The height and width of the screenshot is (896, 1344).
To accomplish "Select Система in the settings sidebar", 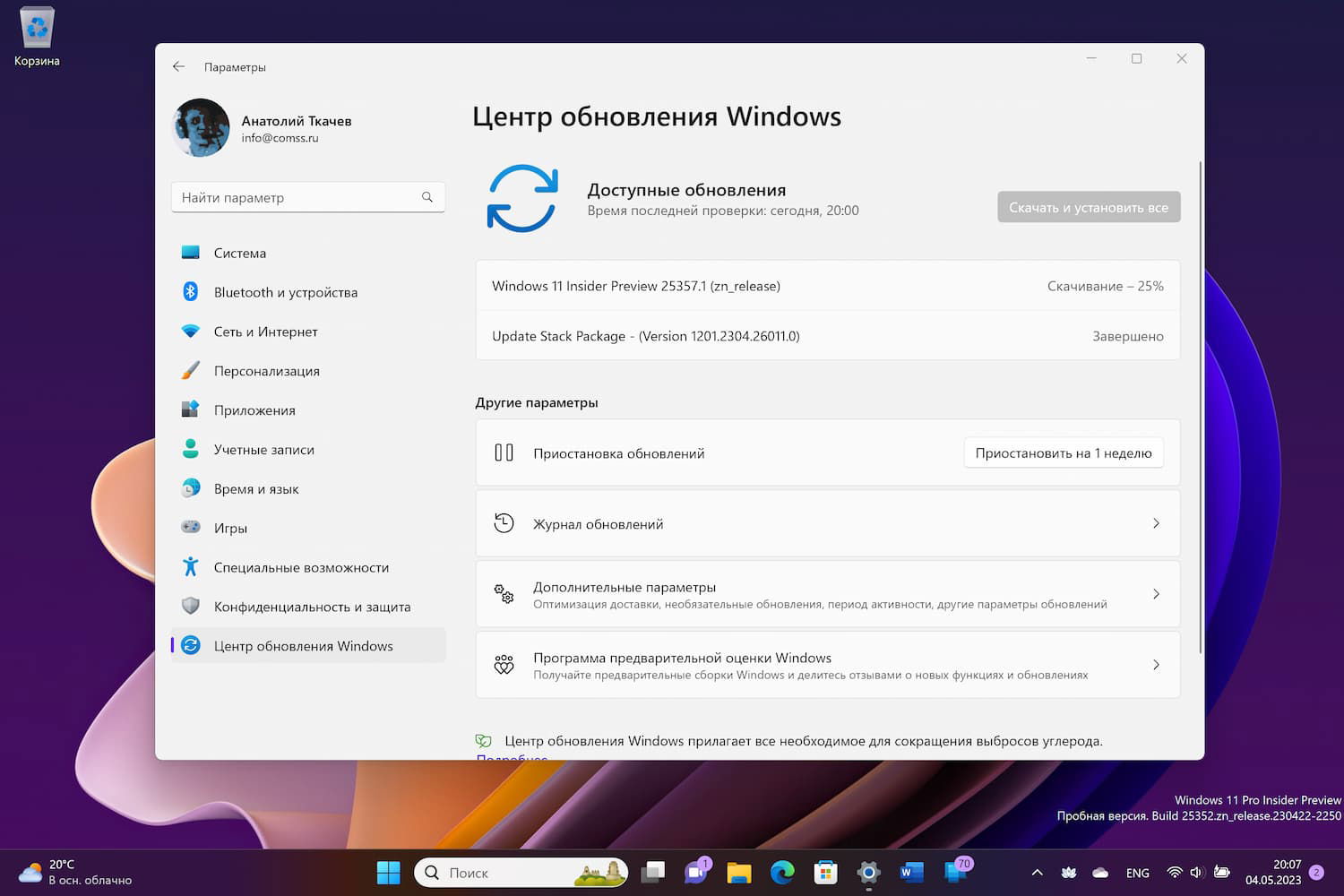I will click(x=239, y=253).
